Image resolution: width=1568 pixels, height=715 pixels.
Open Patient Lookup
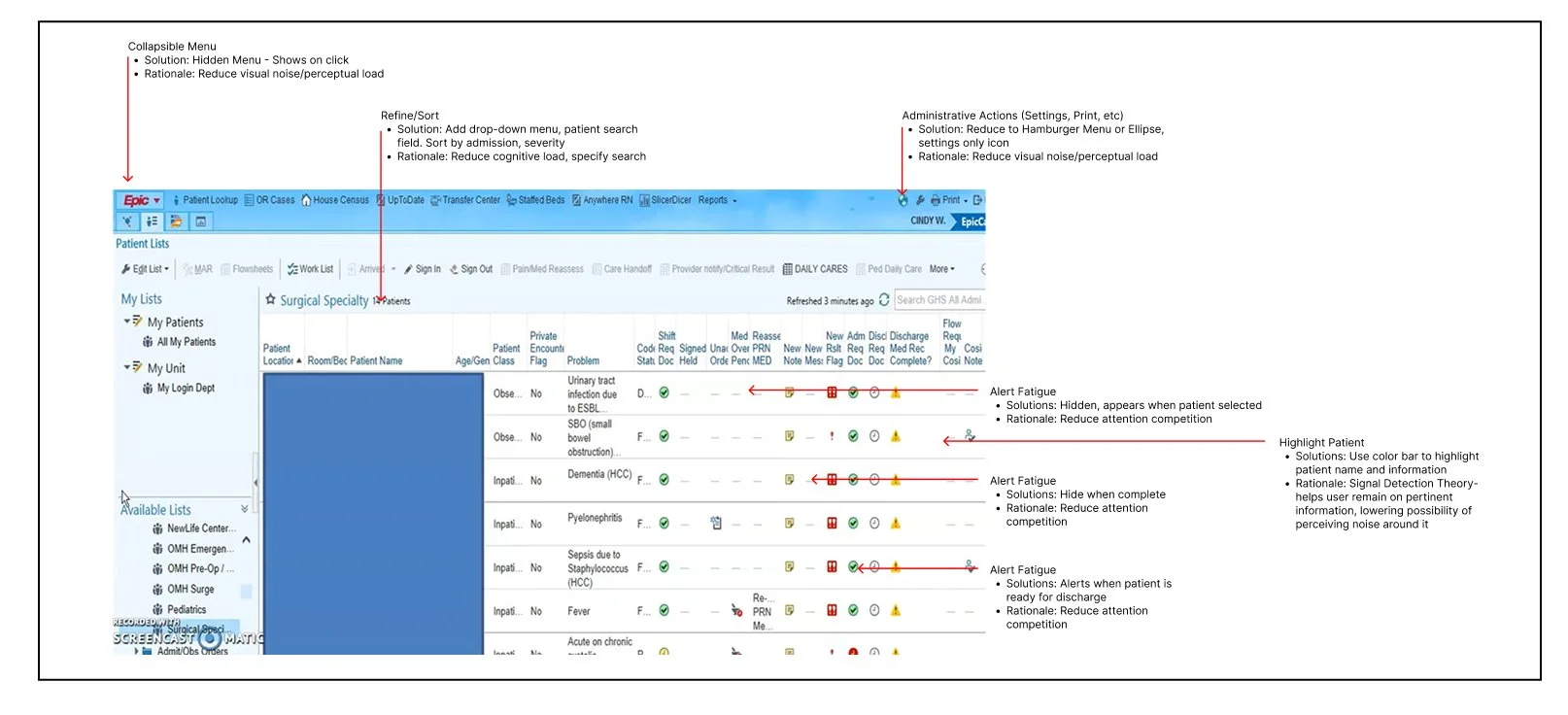click(x=205, y=200)
